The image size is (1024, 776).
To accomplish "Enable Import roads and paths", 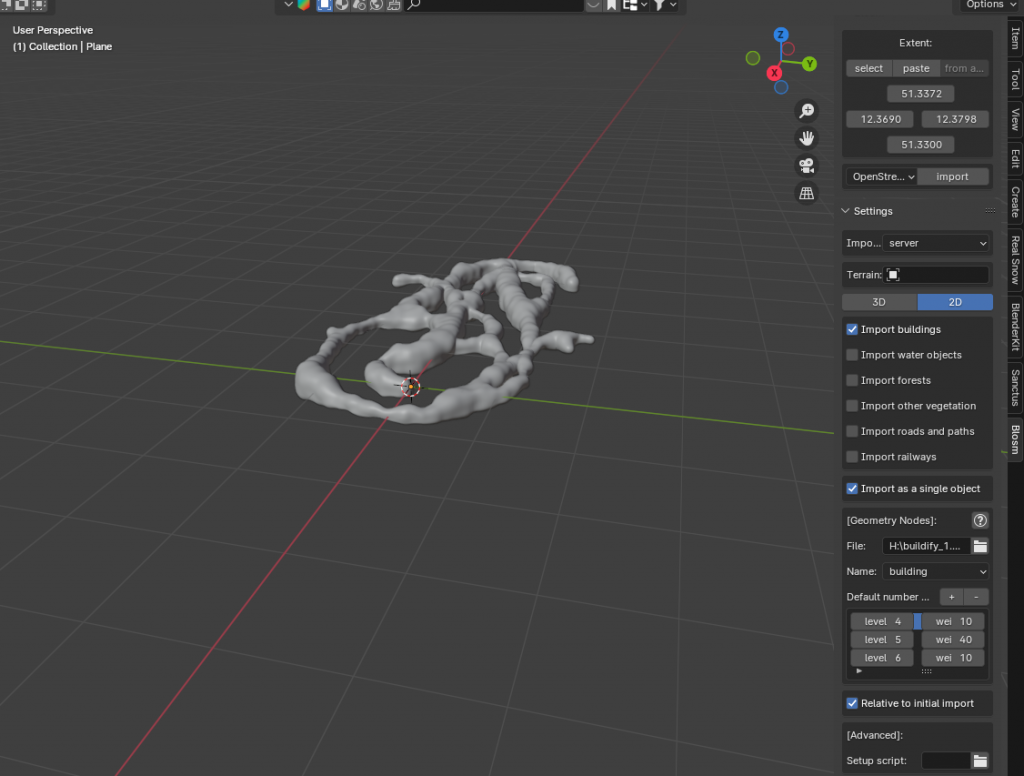I will (852, 431).
